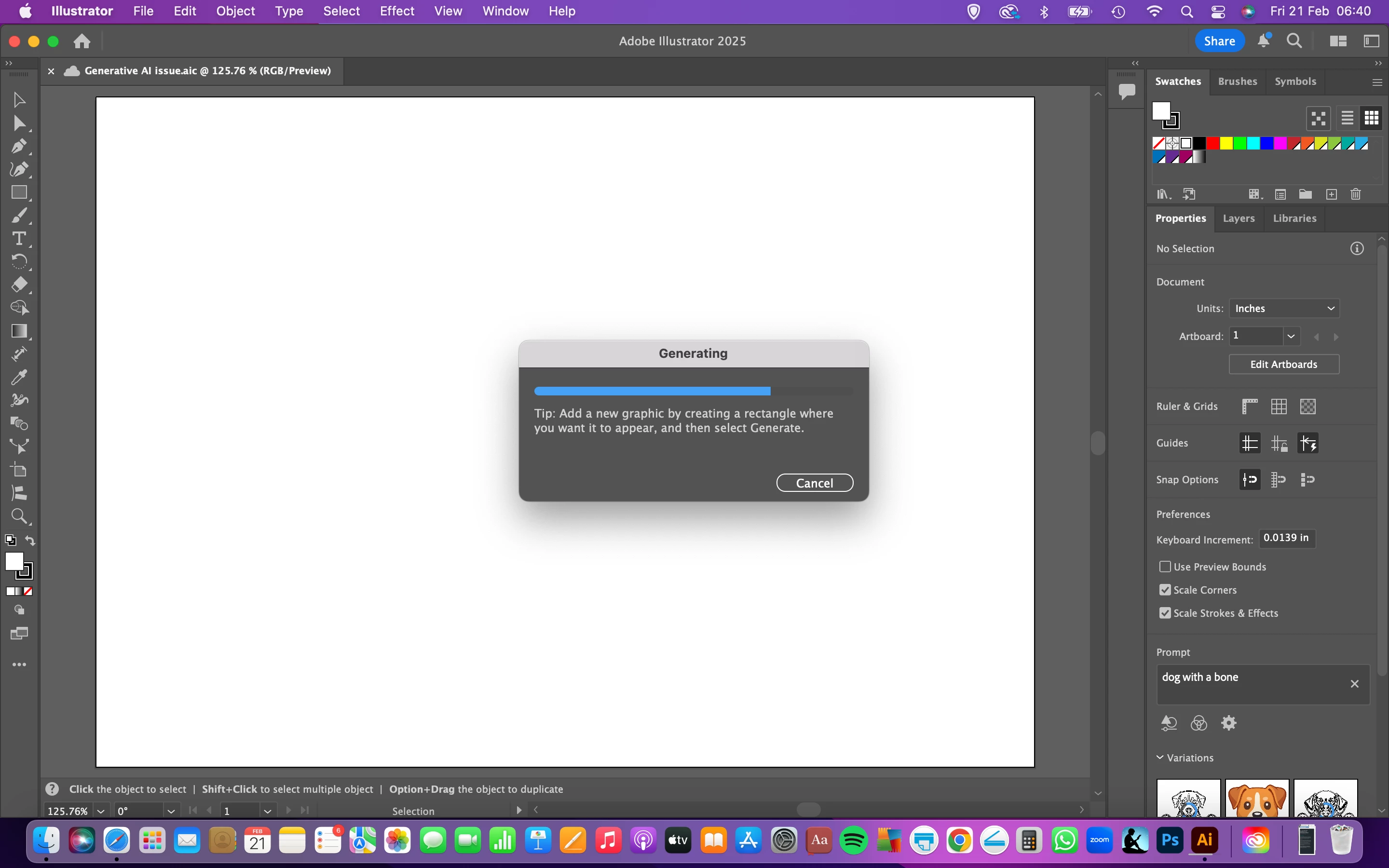
Task: Click the Edit Artboards button
Action: [1283, 365]
